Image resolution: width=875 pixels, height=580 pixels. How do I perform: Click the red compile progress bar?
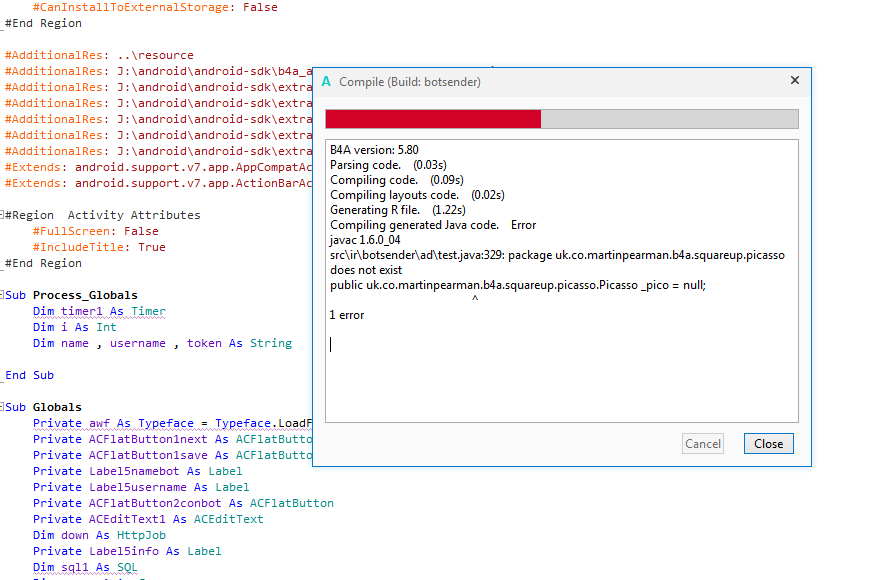[x=433, y=119]
